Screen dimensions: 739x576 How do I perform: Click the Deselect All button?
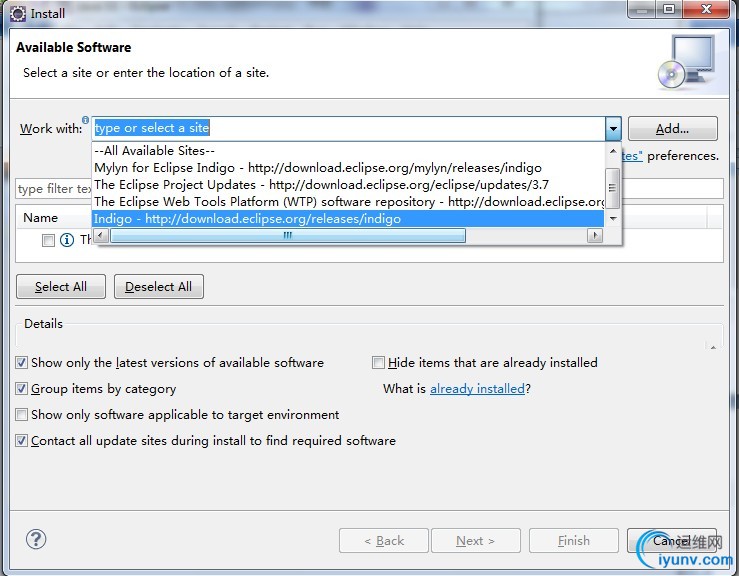[159, 287]
